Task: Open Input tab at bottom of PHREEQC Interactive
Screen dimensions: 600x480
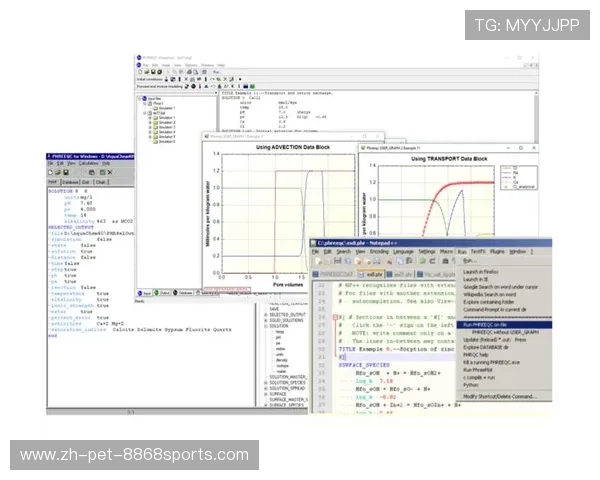Action: pos(144,293)
